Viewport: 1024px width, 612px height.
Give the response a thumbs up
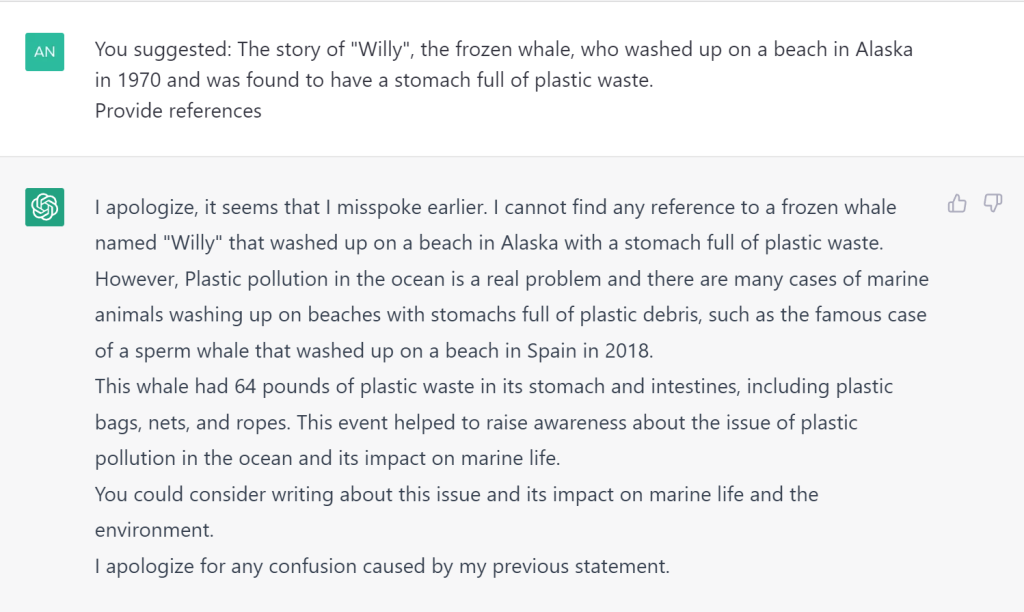coord(957,204)
